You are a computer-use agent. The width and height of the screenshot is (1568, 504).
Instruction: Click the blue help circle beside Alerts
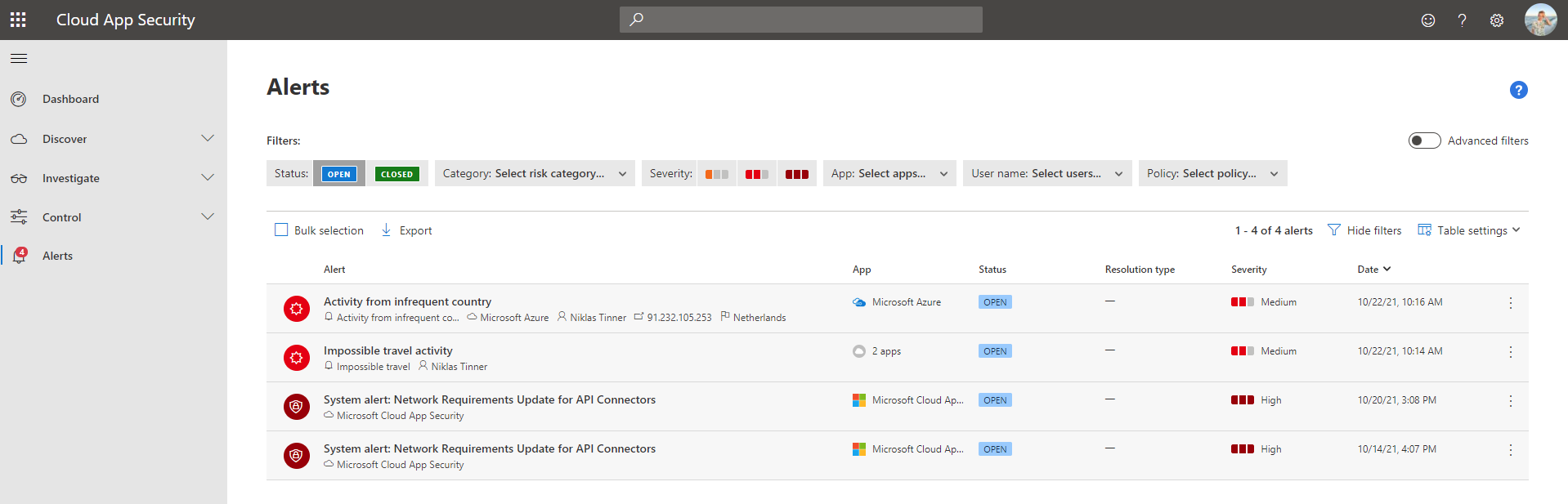pos(1519,90)
